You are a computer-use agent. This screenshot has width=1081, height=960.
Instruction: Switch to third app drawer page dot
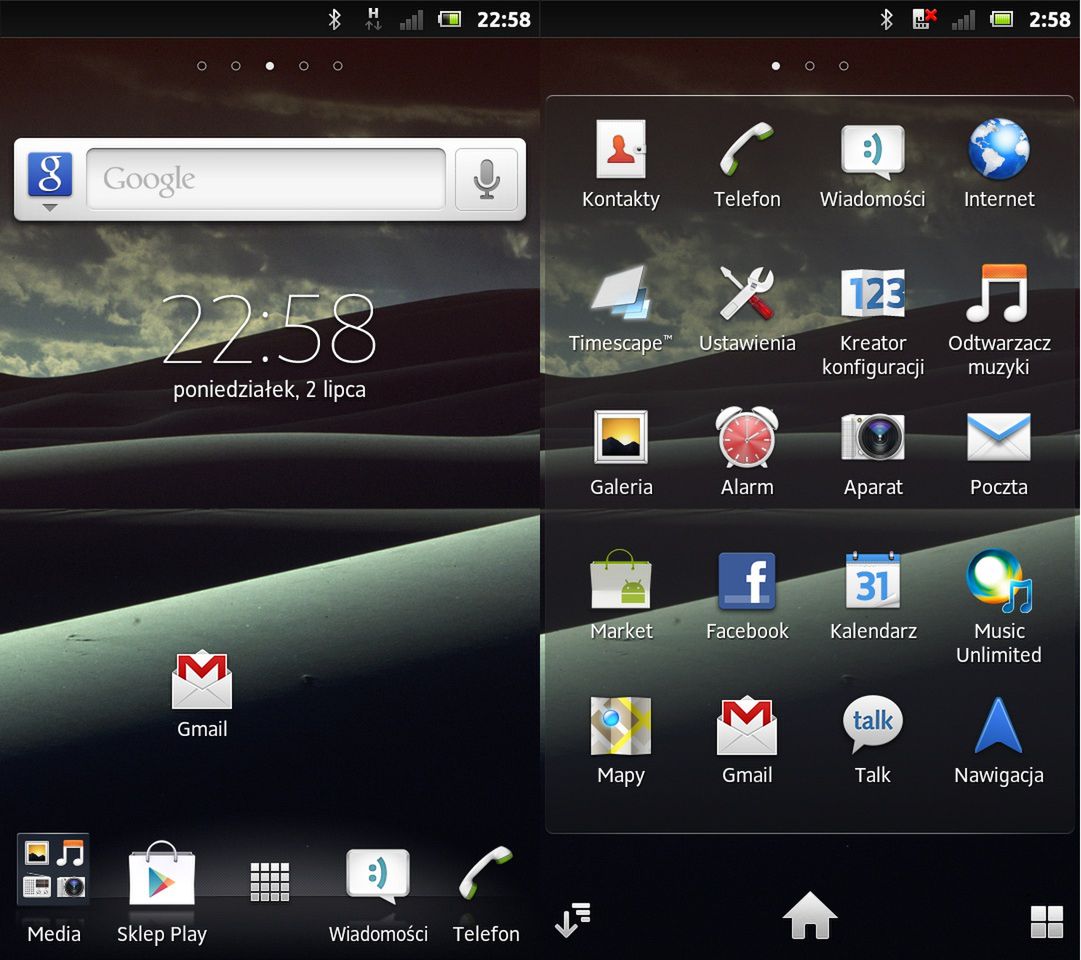tap(844, 66)
